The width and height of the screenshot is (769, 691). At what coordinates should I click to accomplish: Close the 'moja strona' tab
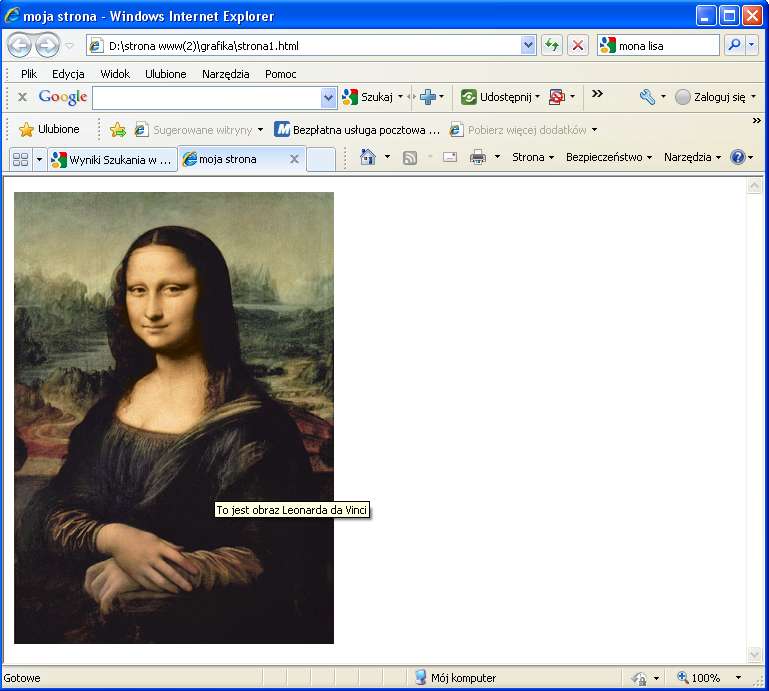294,159
